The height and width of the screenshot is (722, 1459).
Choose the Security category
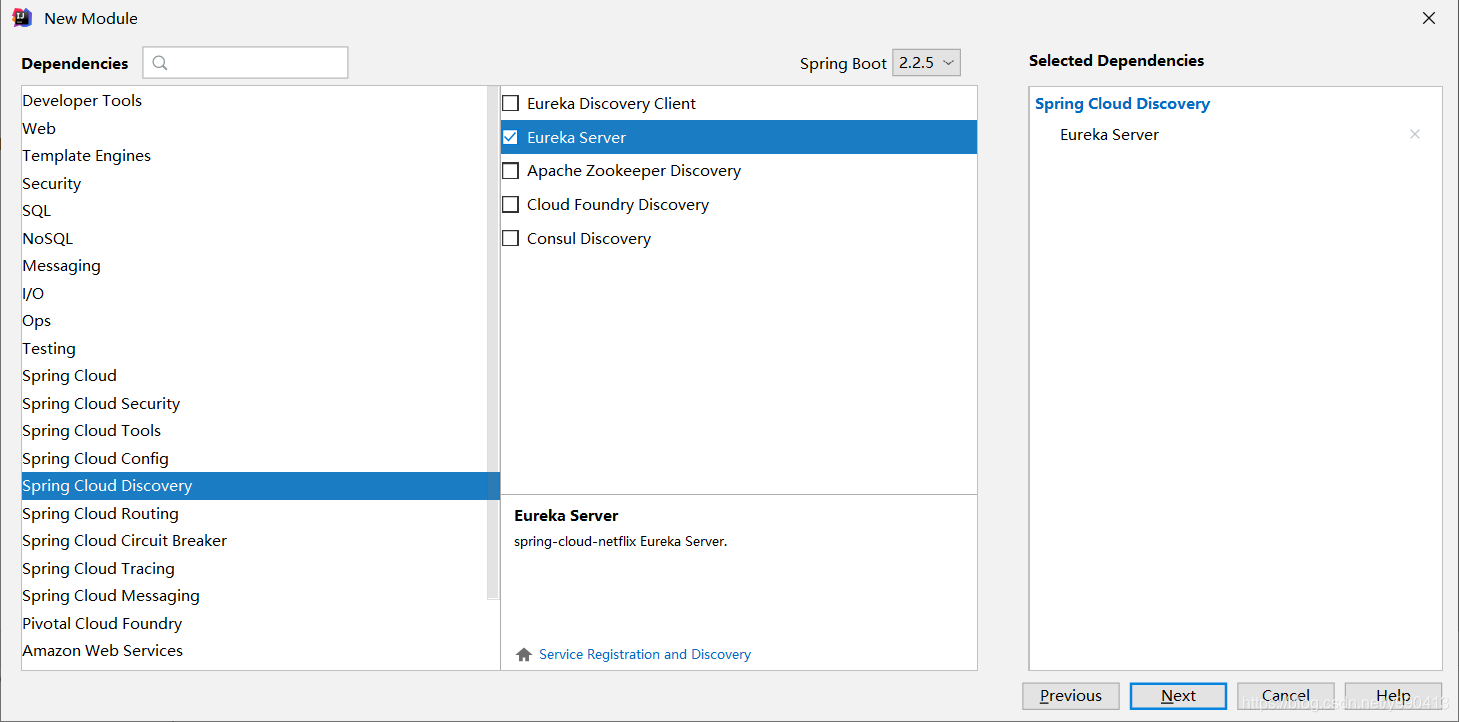[x=254, y=183]
